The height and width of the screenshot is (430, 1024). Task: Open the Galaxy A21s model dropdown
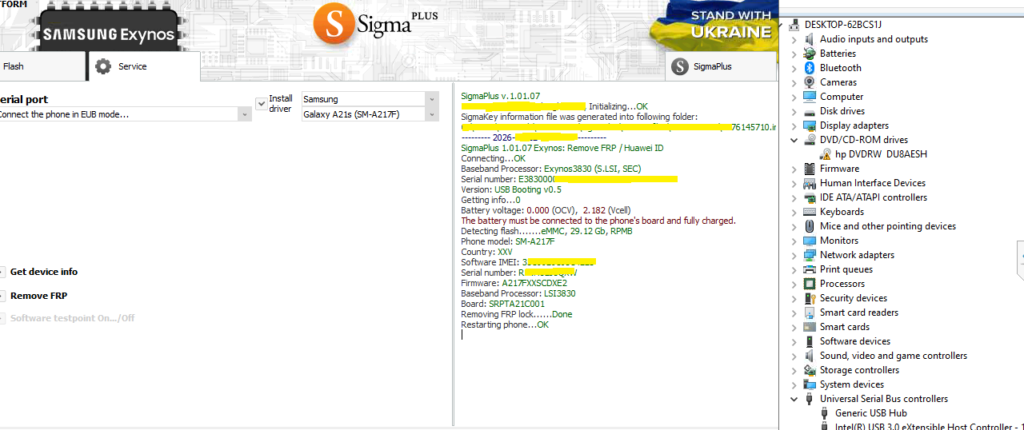click(x=431, y=114)
